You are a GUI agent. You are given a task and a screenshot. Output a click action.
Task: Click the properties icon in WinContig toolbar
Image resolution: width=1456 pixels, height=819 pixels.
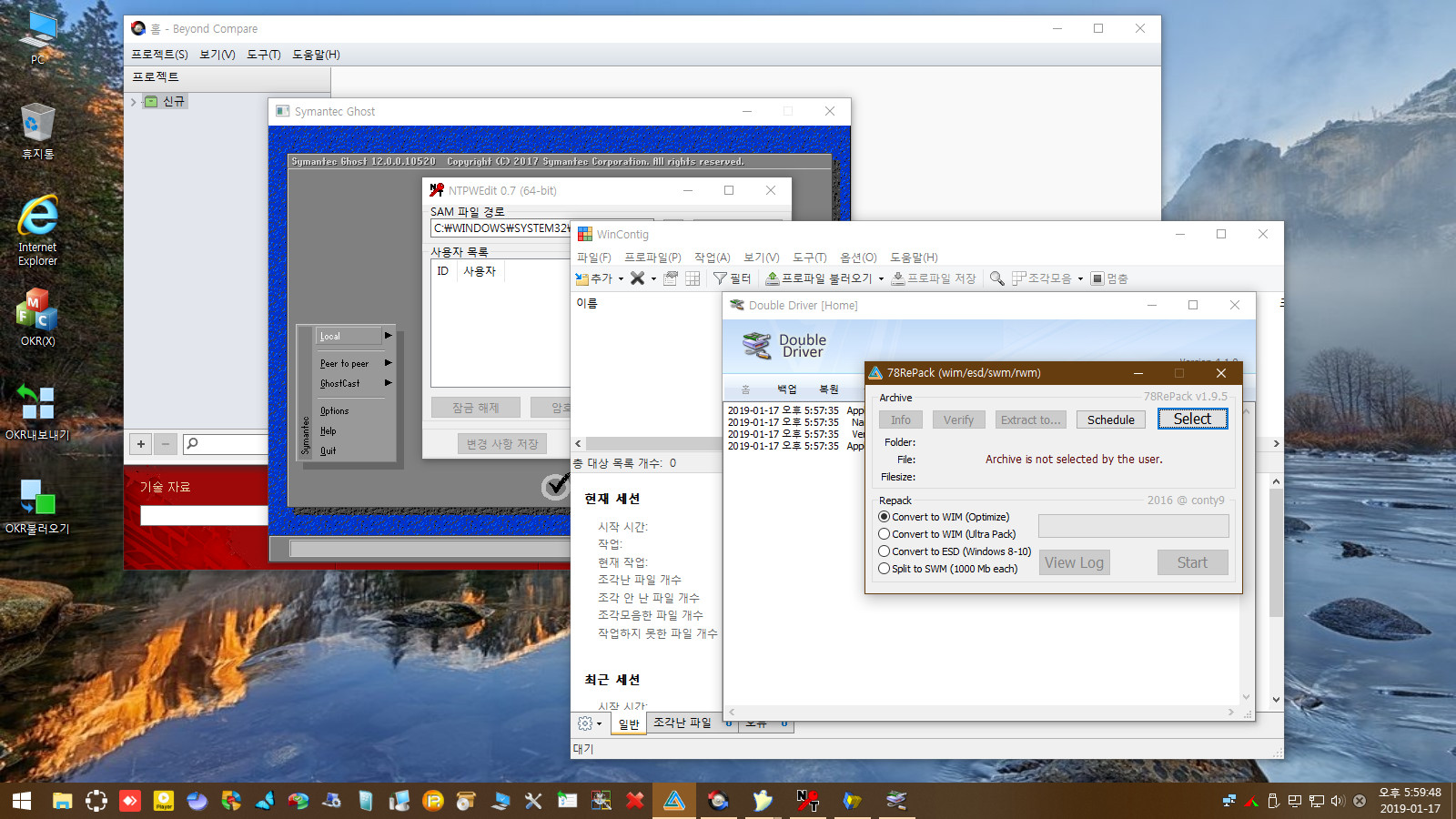click(671, 278)
